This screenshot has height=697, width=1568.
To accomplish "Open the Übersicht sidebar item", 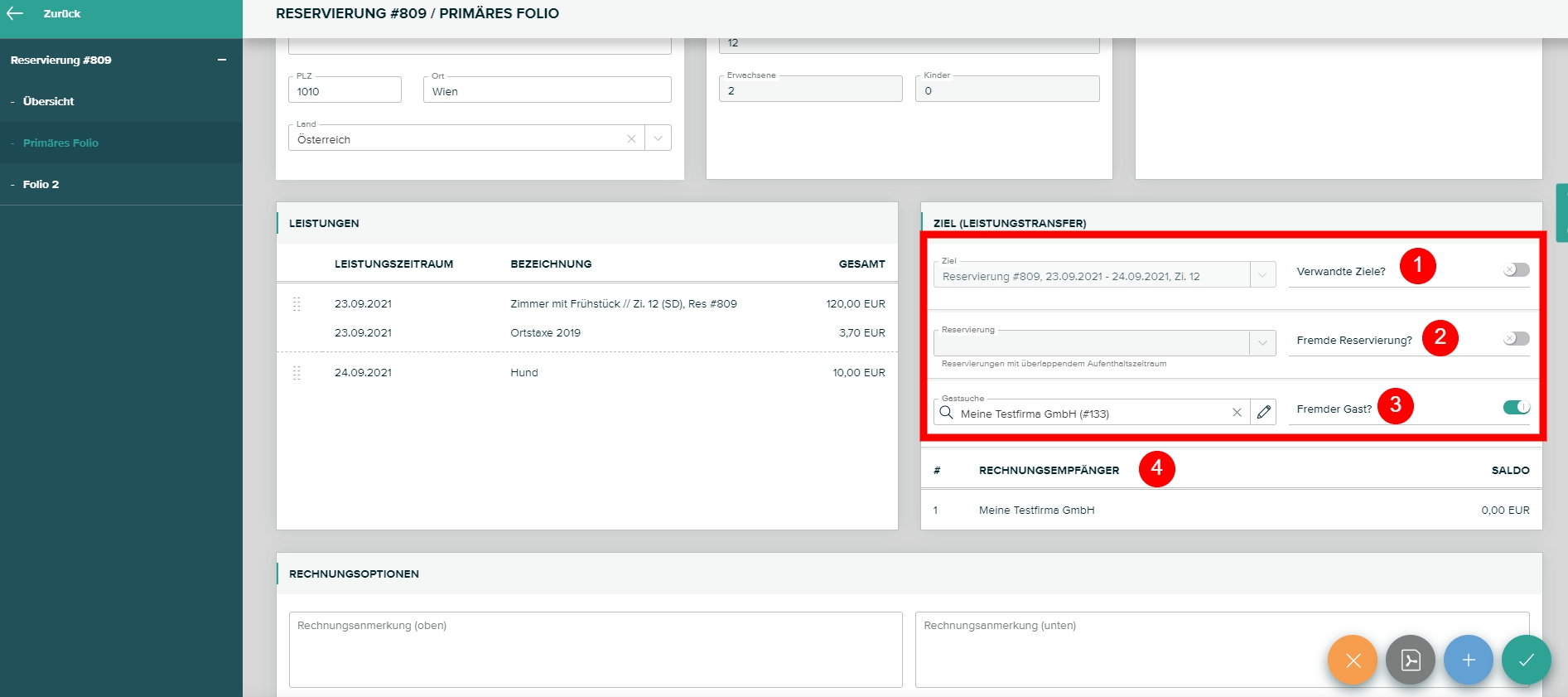I will click(x=48, y=101).
